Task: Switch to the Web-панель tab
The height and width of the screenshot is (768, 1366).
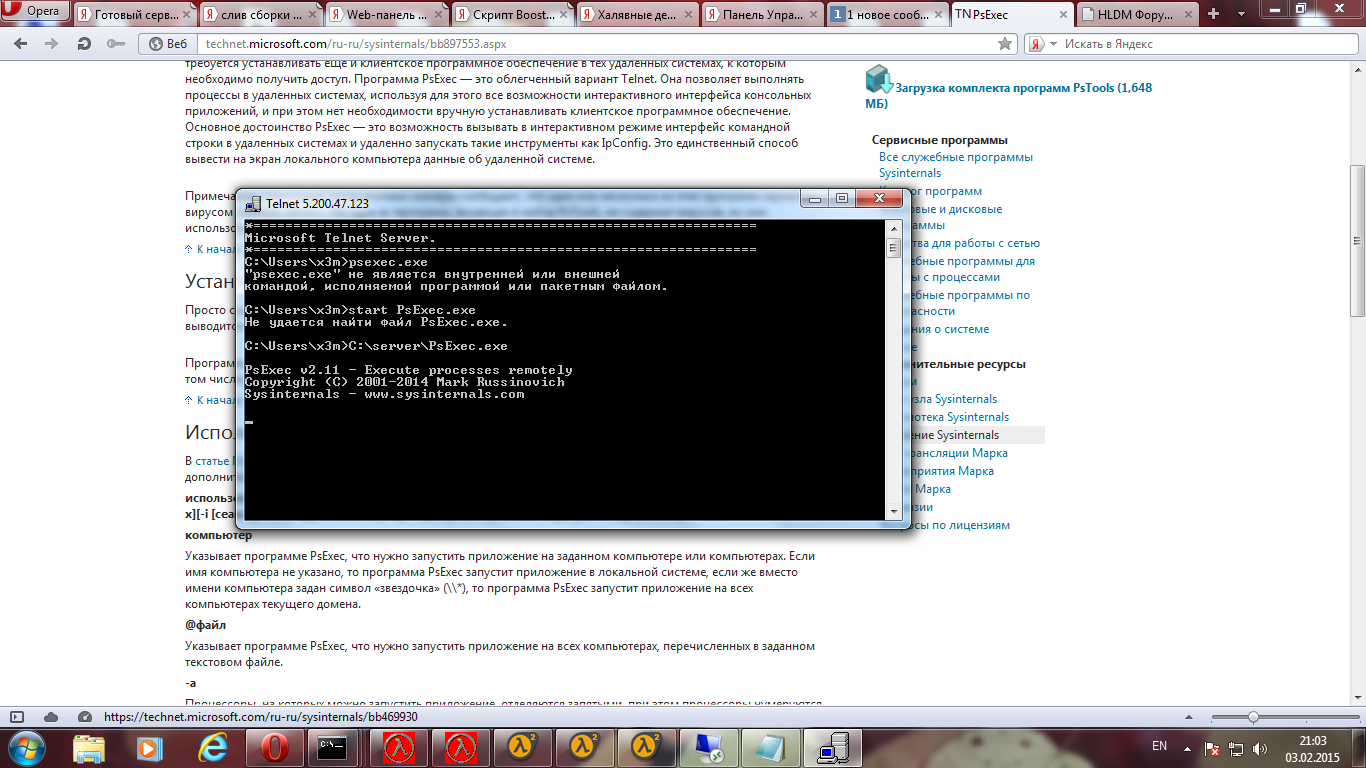Action: [382, 14]
